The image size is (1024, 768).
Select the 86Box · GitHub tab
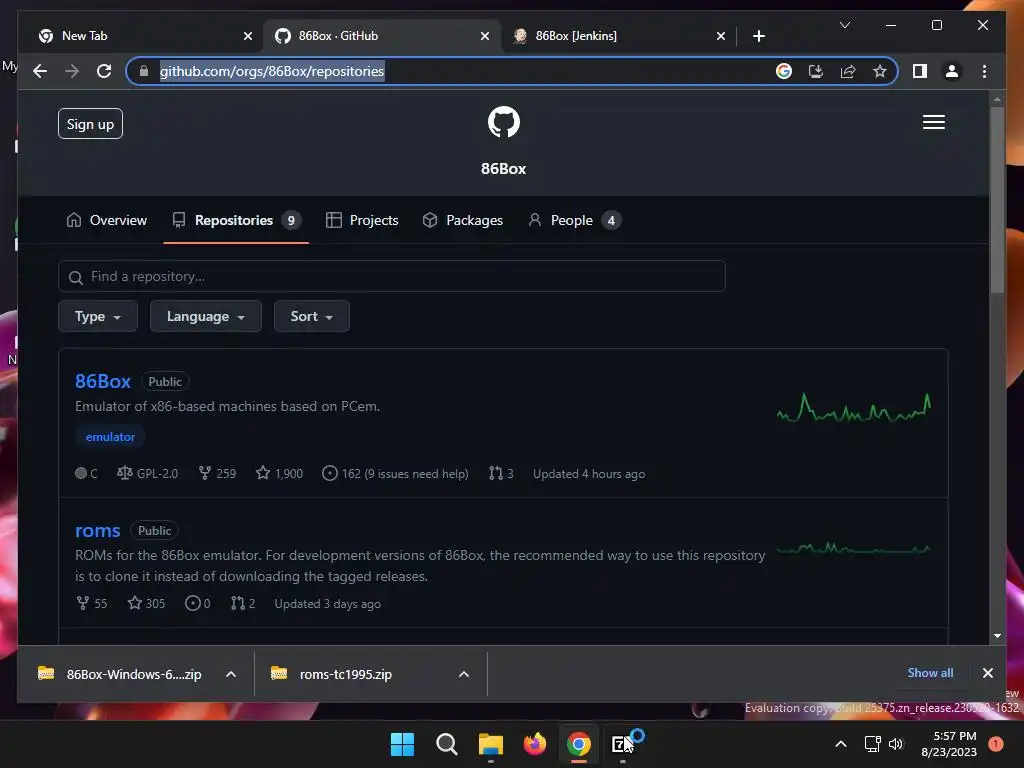(x=382, y=36)
